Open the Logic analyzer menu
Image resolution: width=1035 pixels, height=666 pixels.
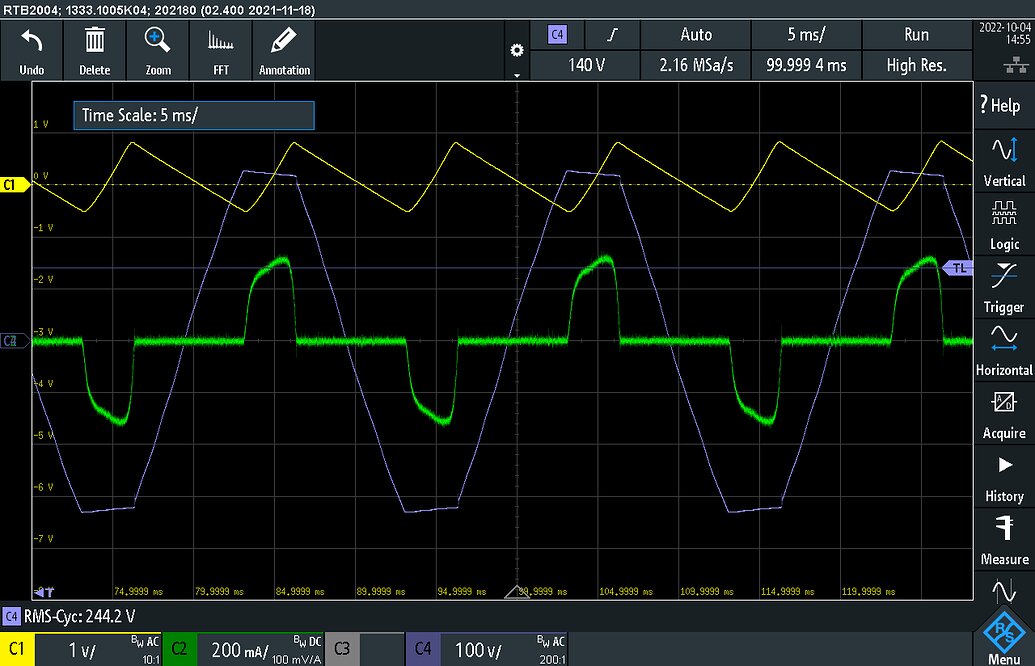[1004, 226]
